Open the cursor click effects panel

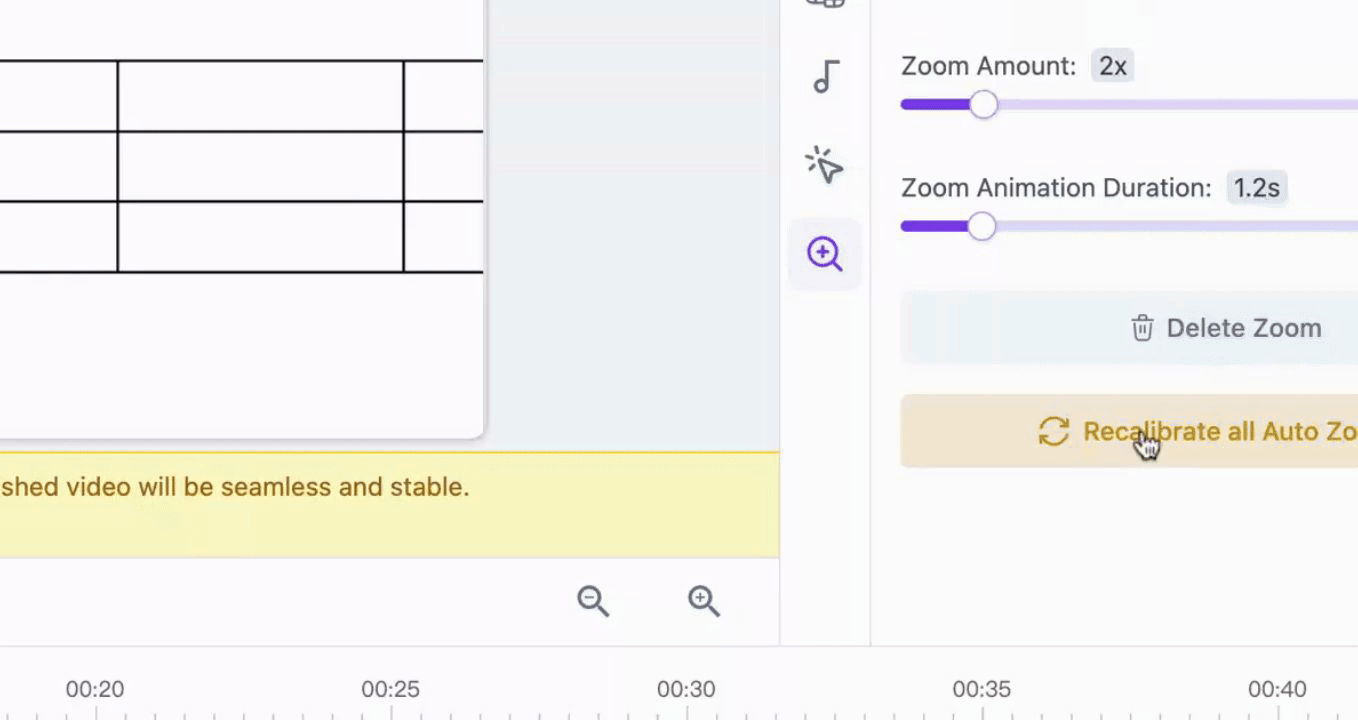pyautogui.click(x=825, y=165)
